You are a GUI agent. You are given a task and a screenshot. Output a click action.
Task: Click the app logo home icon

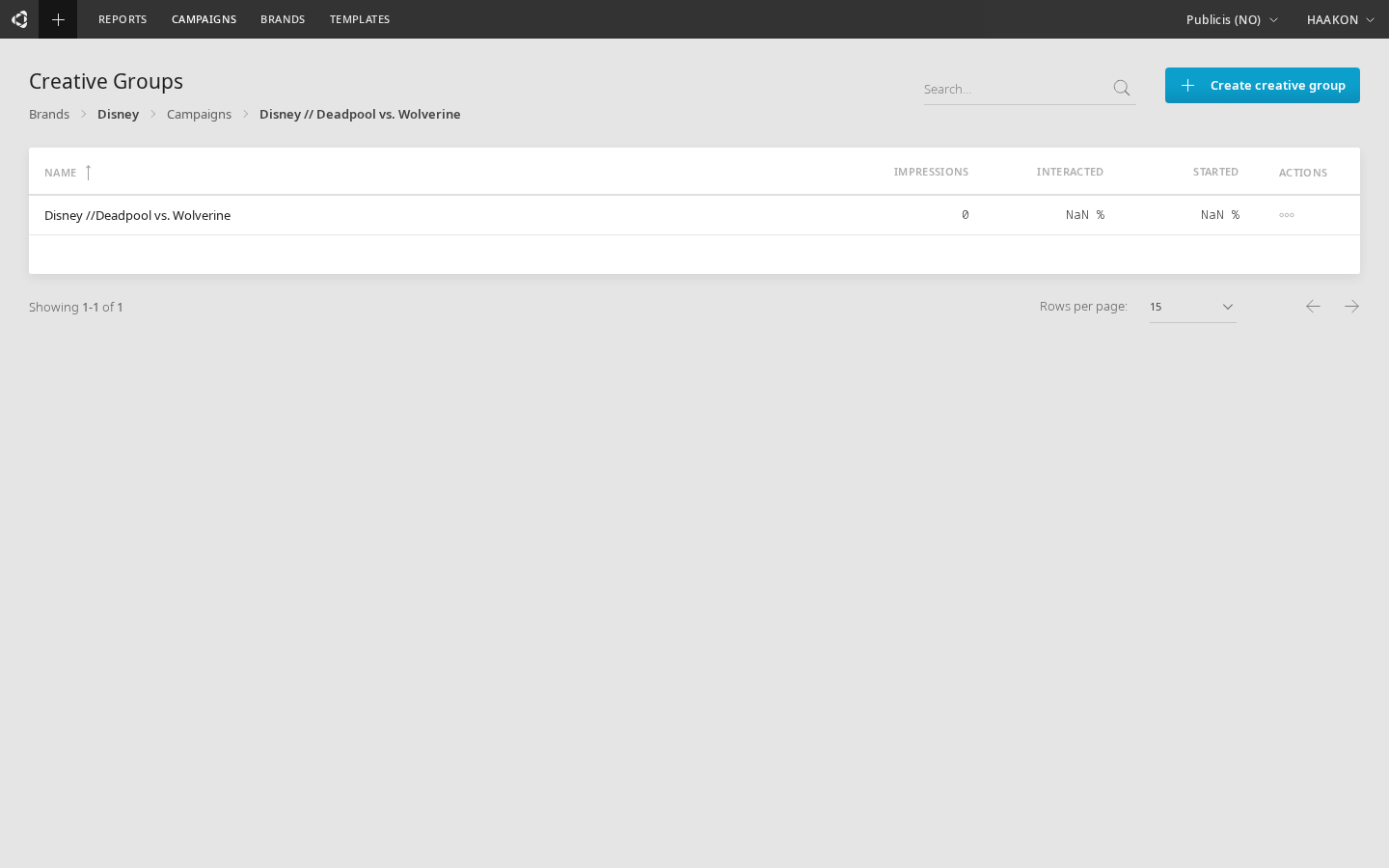pyautogui.click(x=19, y=19)
